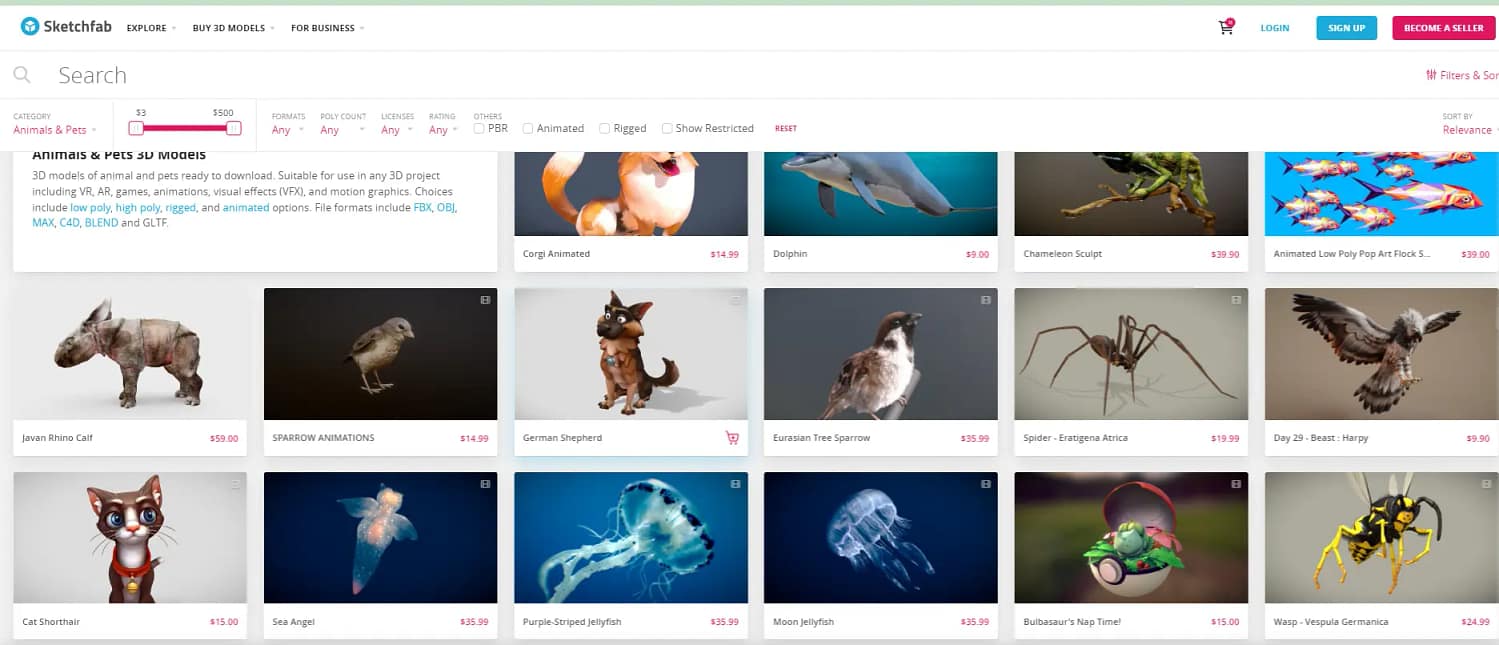Image resolution: width=1499 pixels, height=645 pixels.
Task: Open the shopping cart icon
Action: tap(1224, 27)
